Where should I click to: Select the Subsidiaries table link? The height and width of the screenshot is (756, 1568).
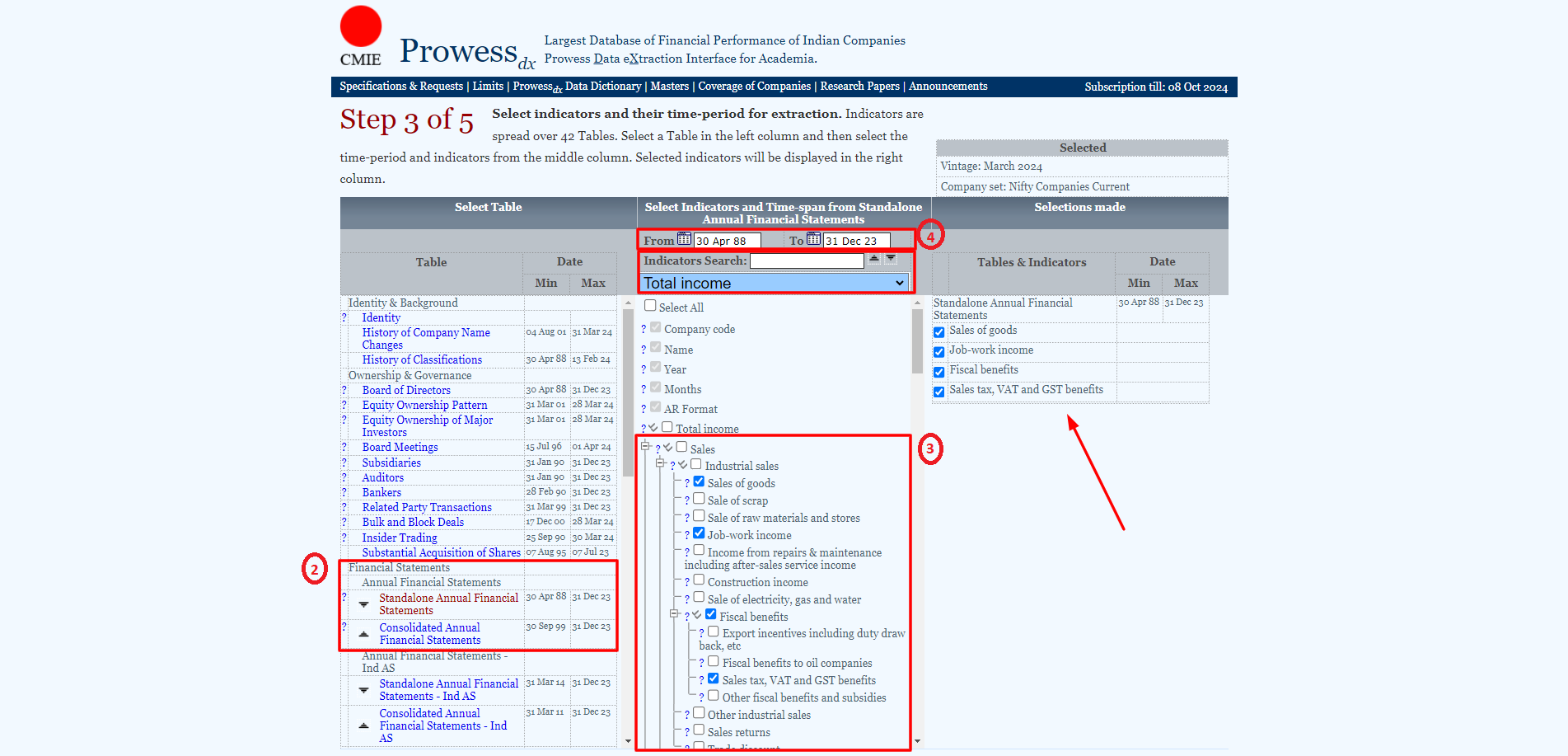tap(391, 463)
